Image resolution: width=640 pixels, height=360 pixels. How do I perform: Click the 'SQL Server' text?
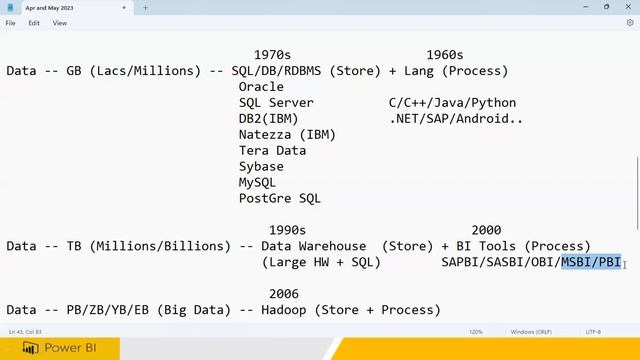coord(276,103)
